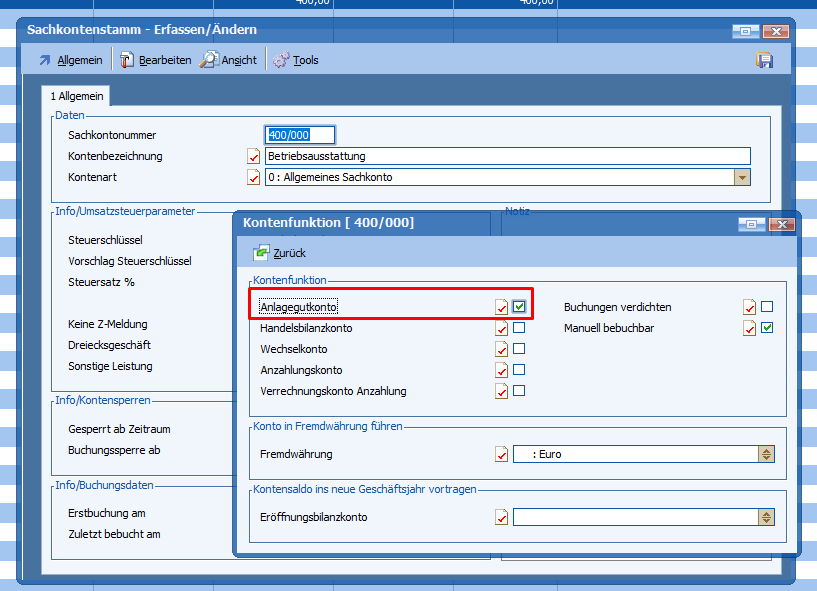
Task: Select the 1 Allgemein tab
Action: click(x=77, y=96)
